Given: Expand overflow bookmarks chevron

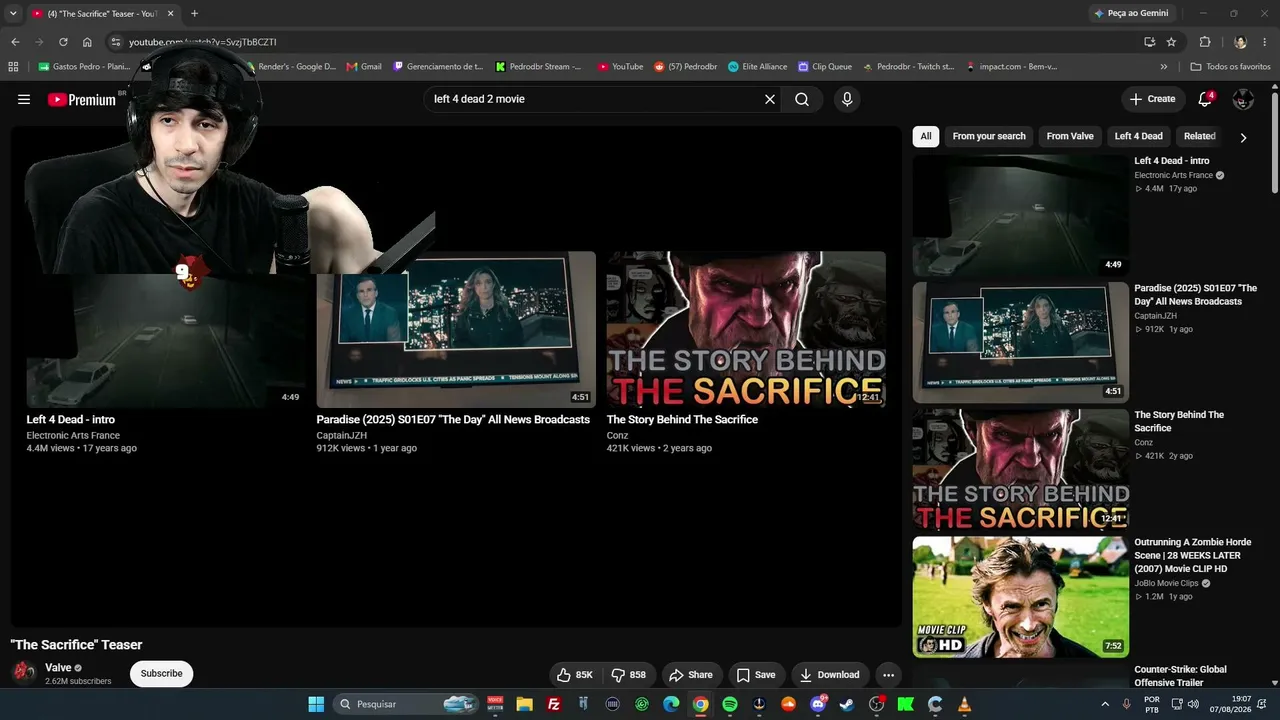Looking at the screenshot, I should click(1163, 67).
